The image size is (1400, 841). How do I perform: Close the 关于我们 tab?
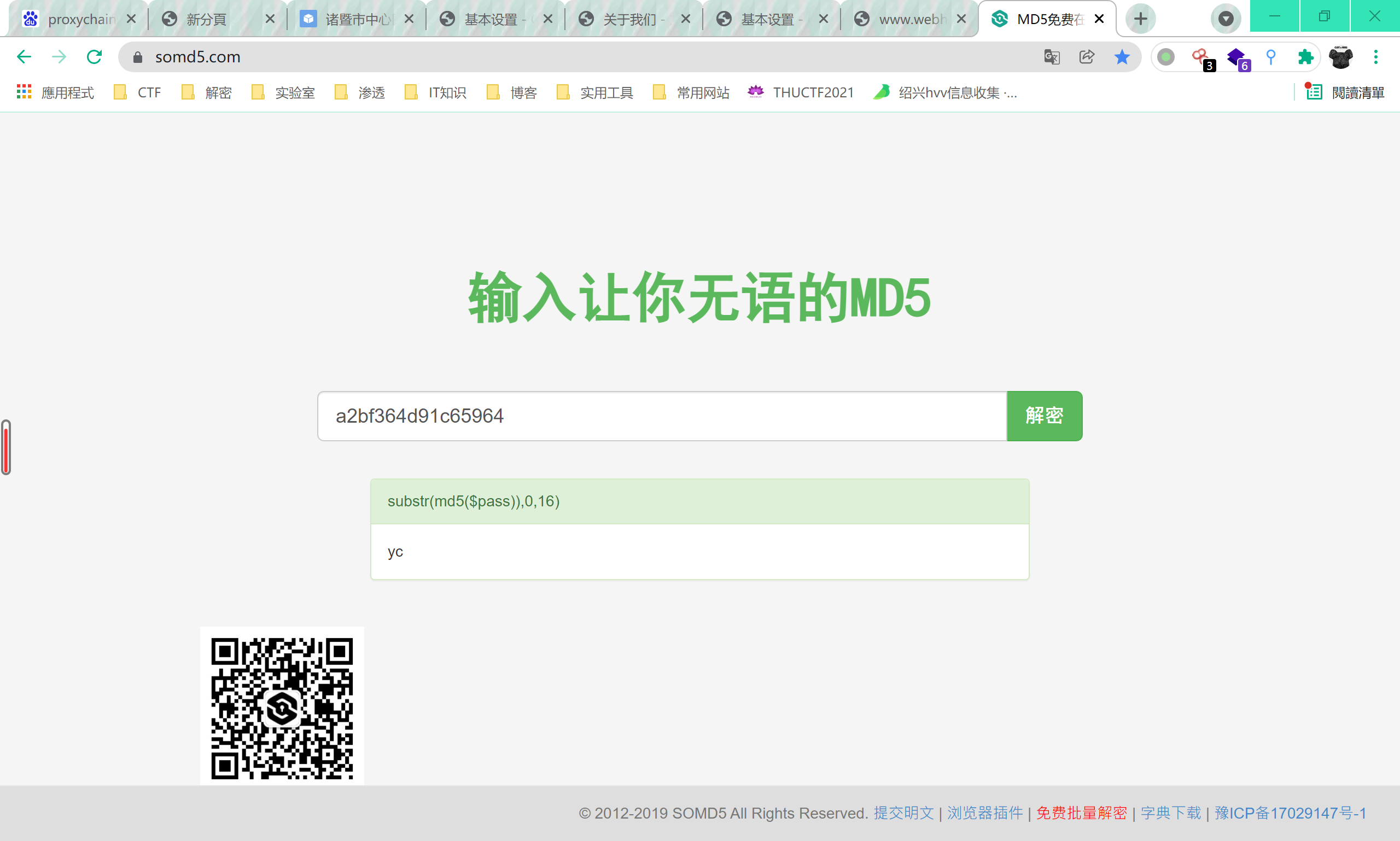pyautogui.click(x=685, y=19)
